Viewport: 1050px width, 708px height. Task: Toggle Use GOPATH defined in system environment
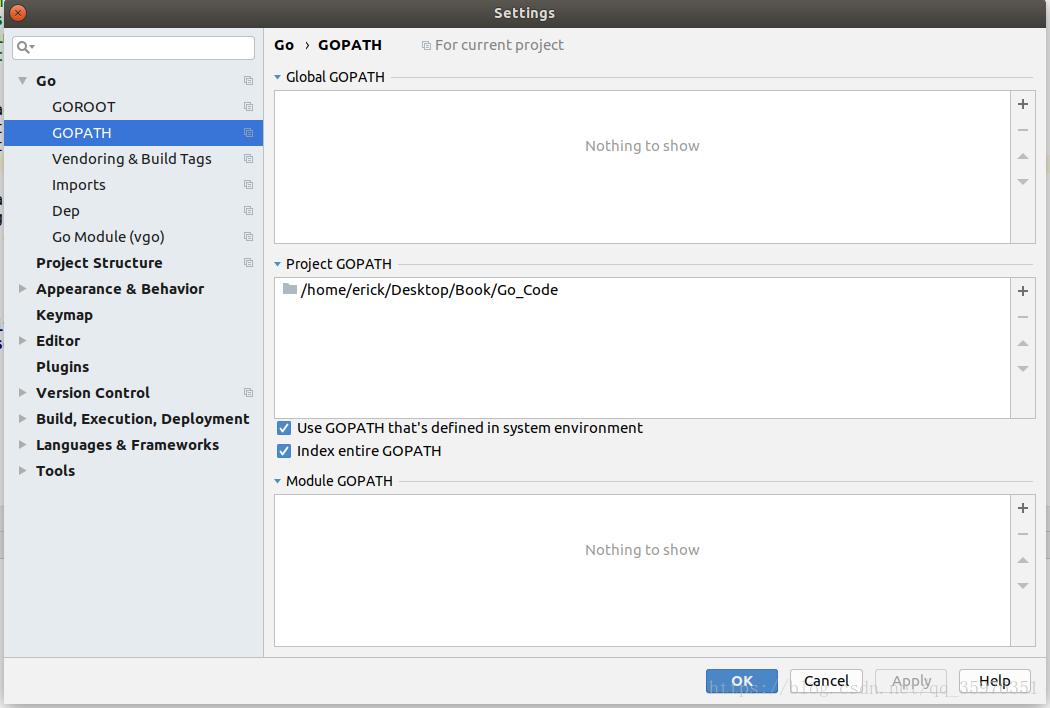[x=284, y=428]
